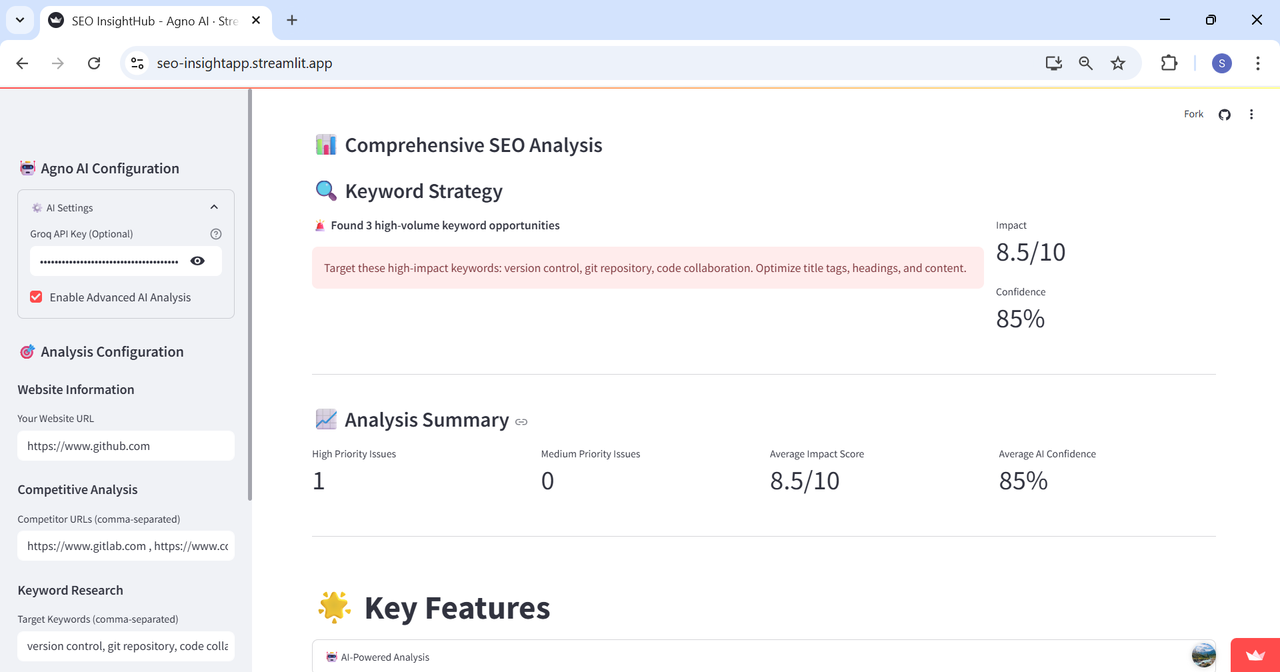Open the GitHub repository icon
The width and height of the screenshot is (1280, 672).
1224,114
